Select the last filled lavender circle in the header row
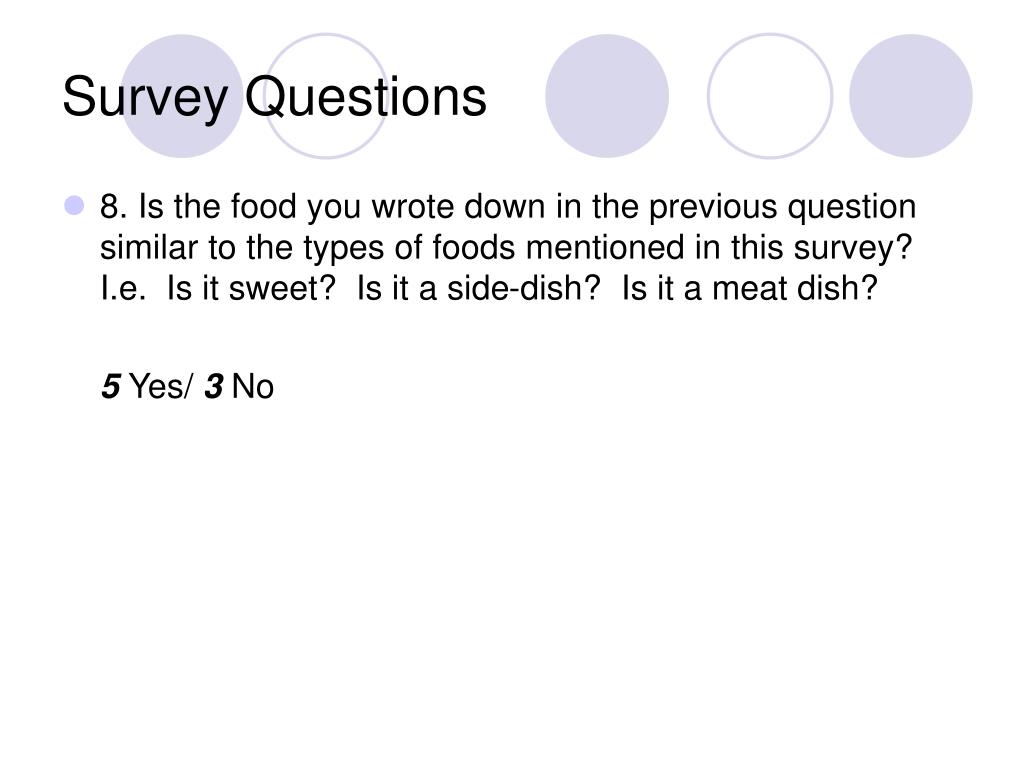 [911, 96]
